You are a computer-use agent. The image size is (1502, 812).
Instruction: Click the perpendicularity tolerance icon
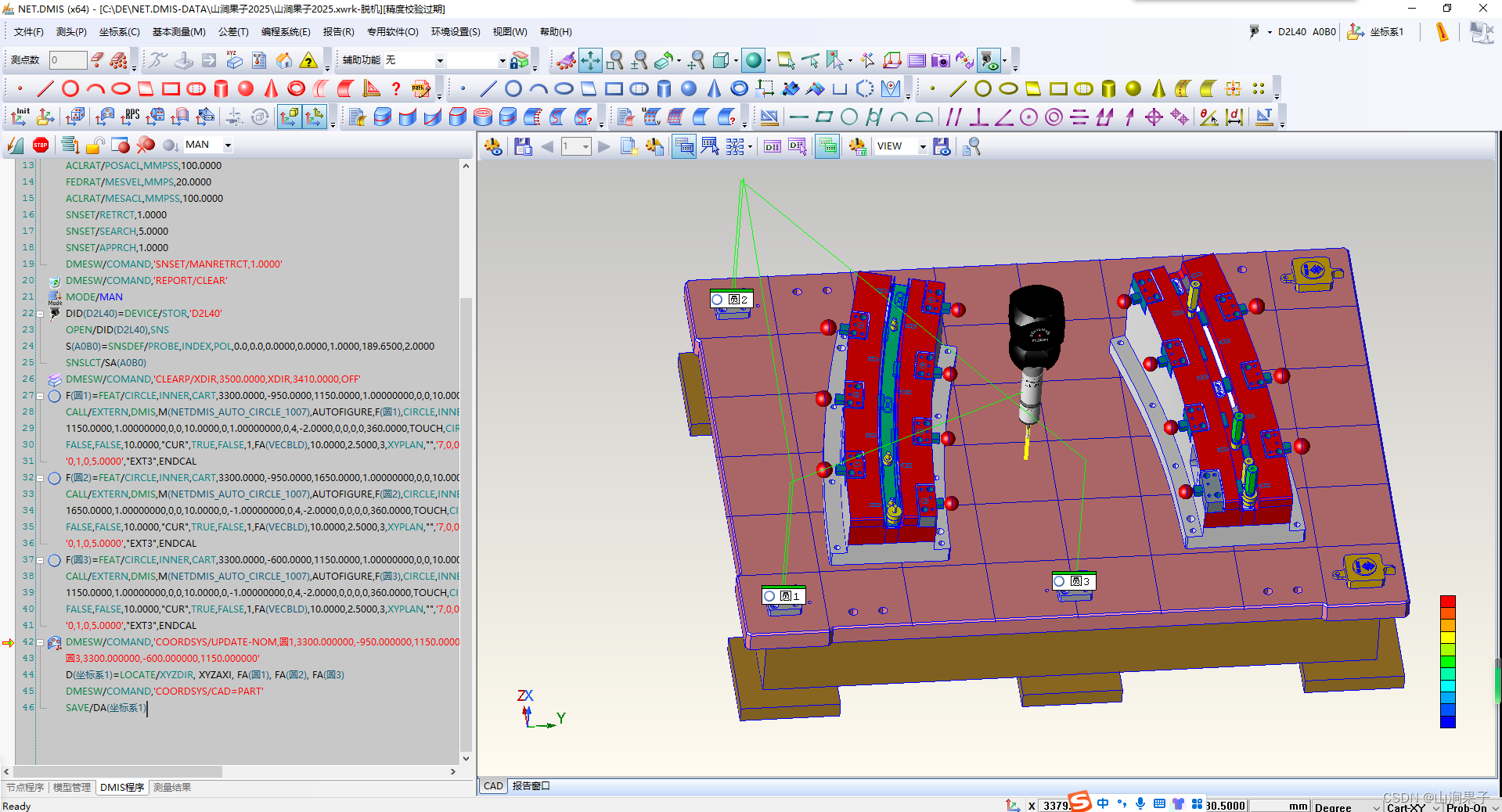[978, 117]
